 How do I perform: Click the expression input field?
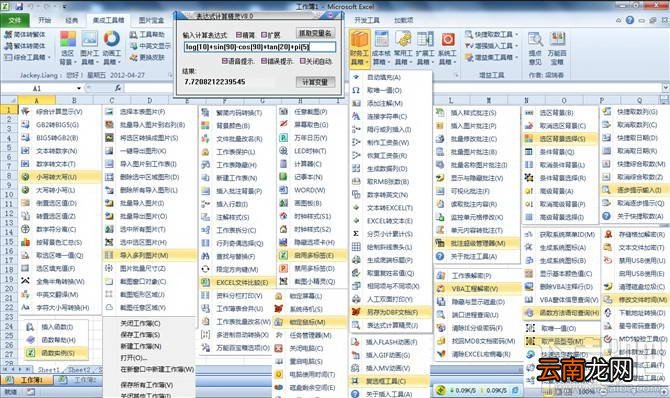(x=260, y=47)
